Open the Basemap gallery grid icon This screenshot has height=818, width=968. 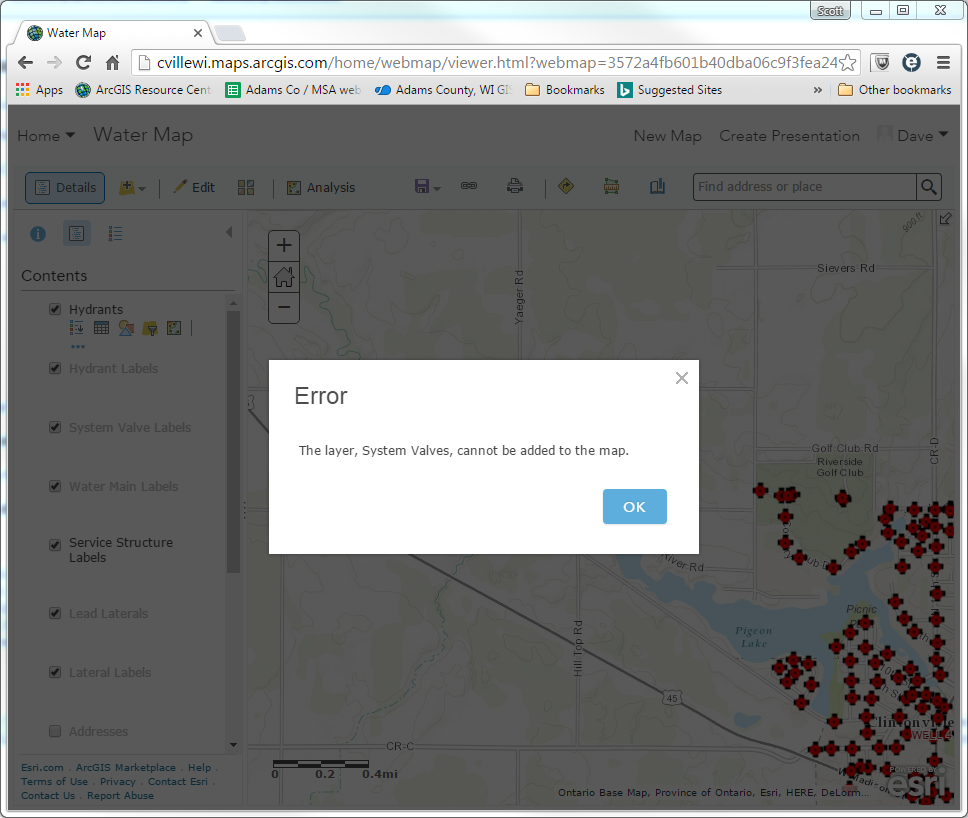[246, 188]
